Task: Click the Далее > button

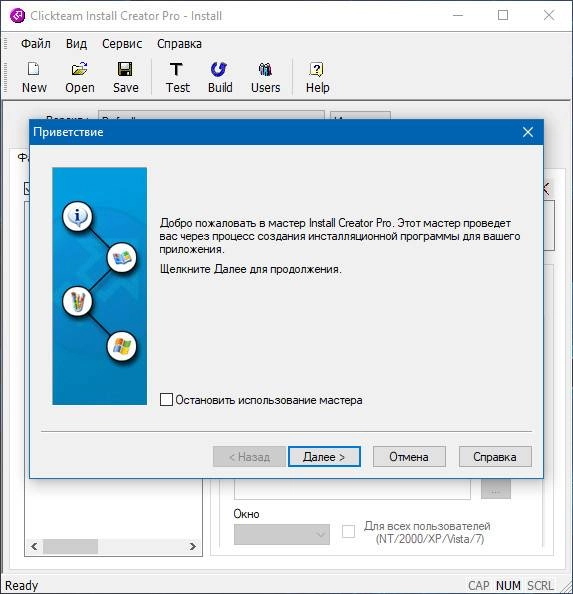Action: (324, 456)
